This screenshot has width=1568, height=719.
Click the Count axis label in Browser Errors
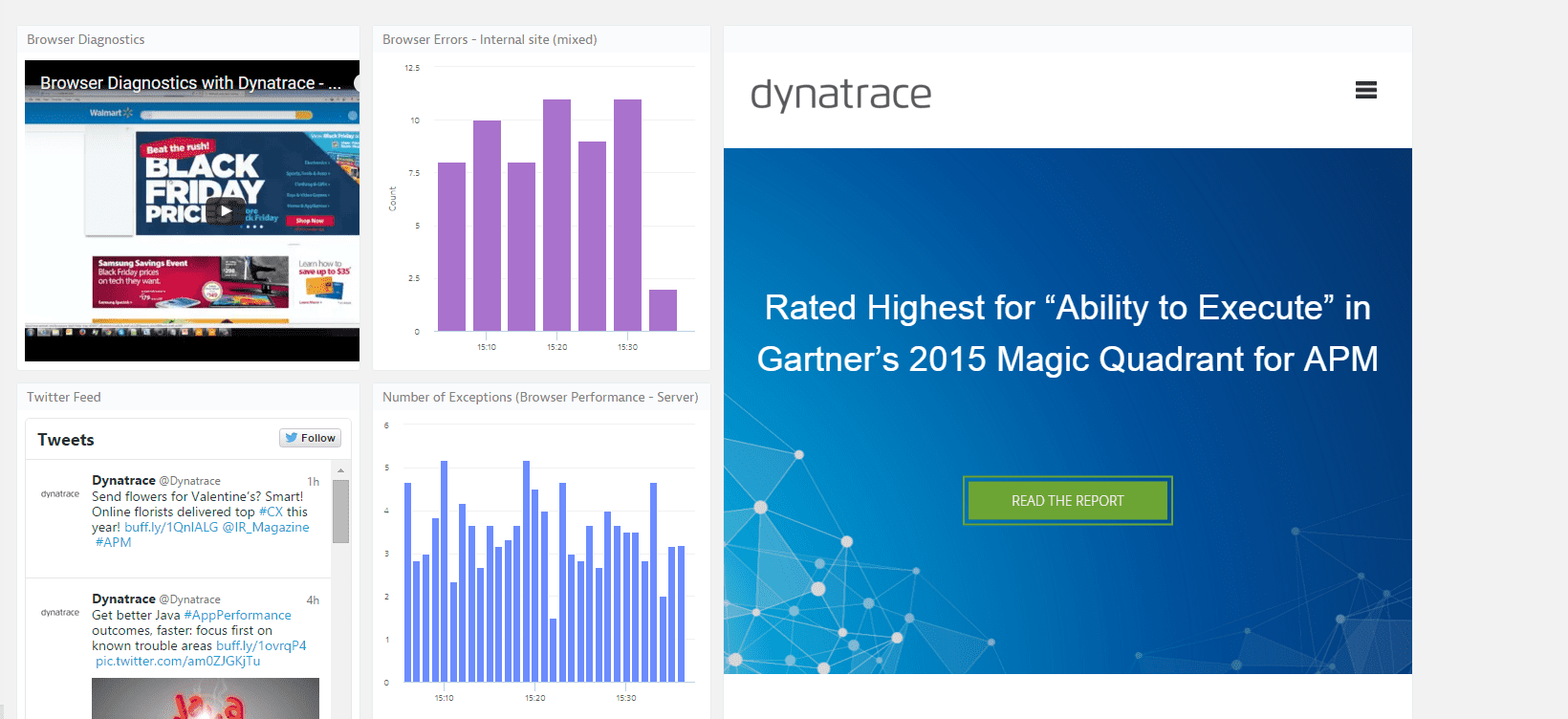point(392,199)
